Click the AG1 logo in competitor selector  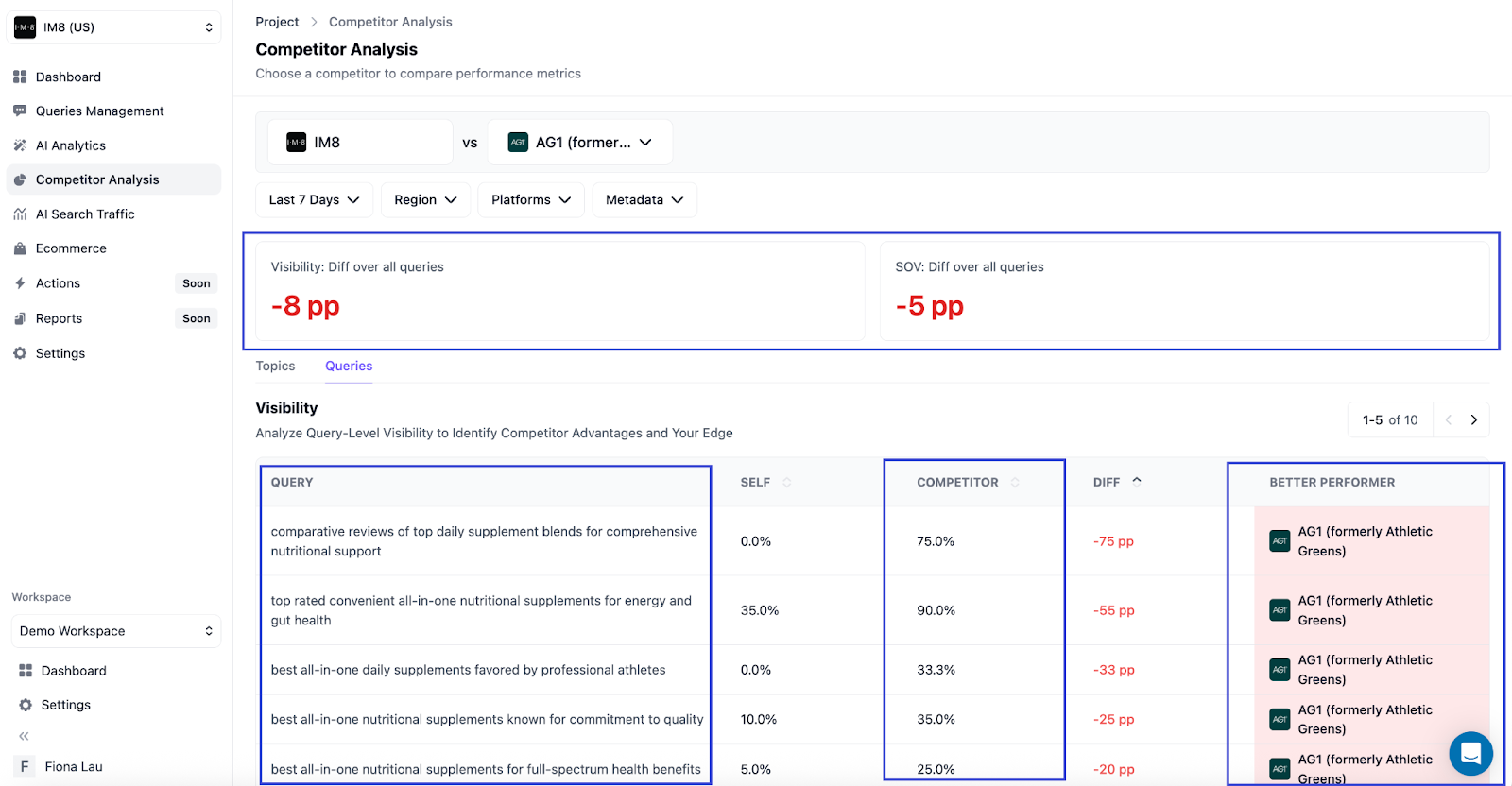click(x=518, y=143)
